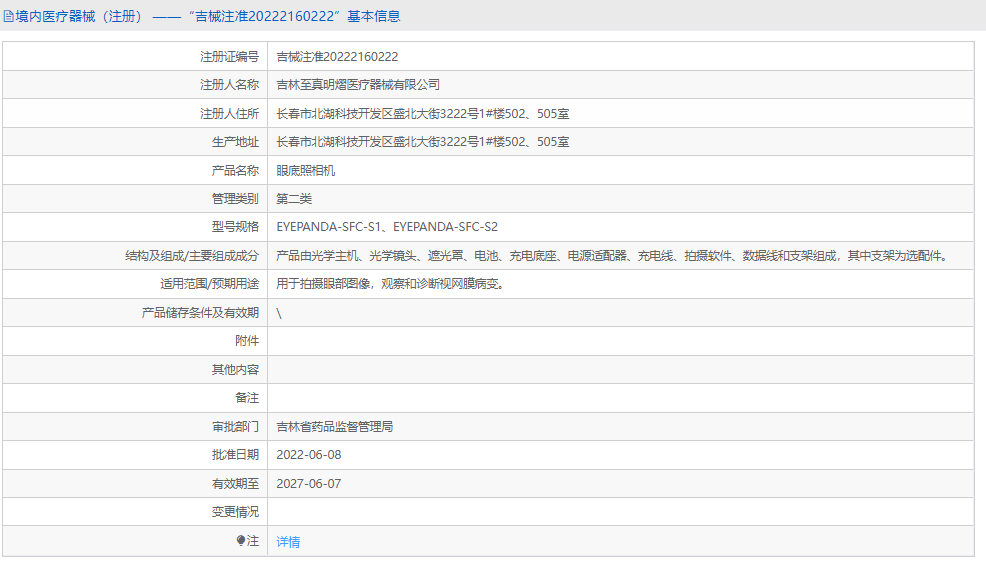Screen dimensions: 986x563
Task: Click the document icon before 境内医疗器械
Action: point(8,16)
